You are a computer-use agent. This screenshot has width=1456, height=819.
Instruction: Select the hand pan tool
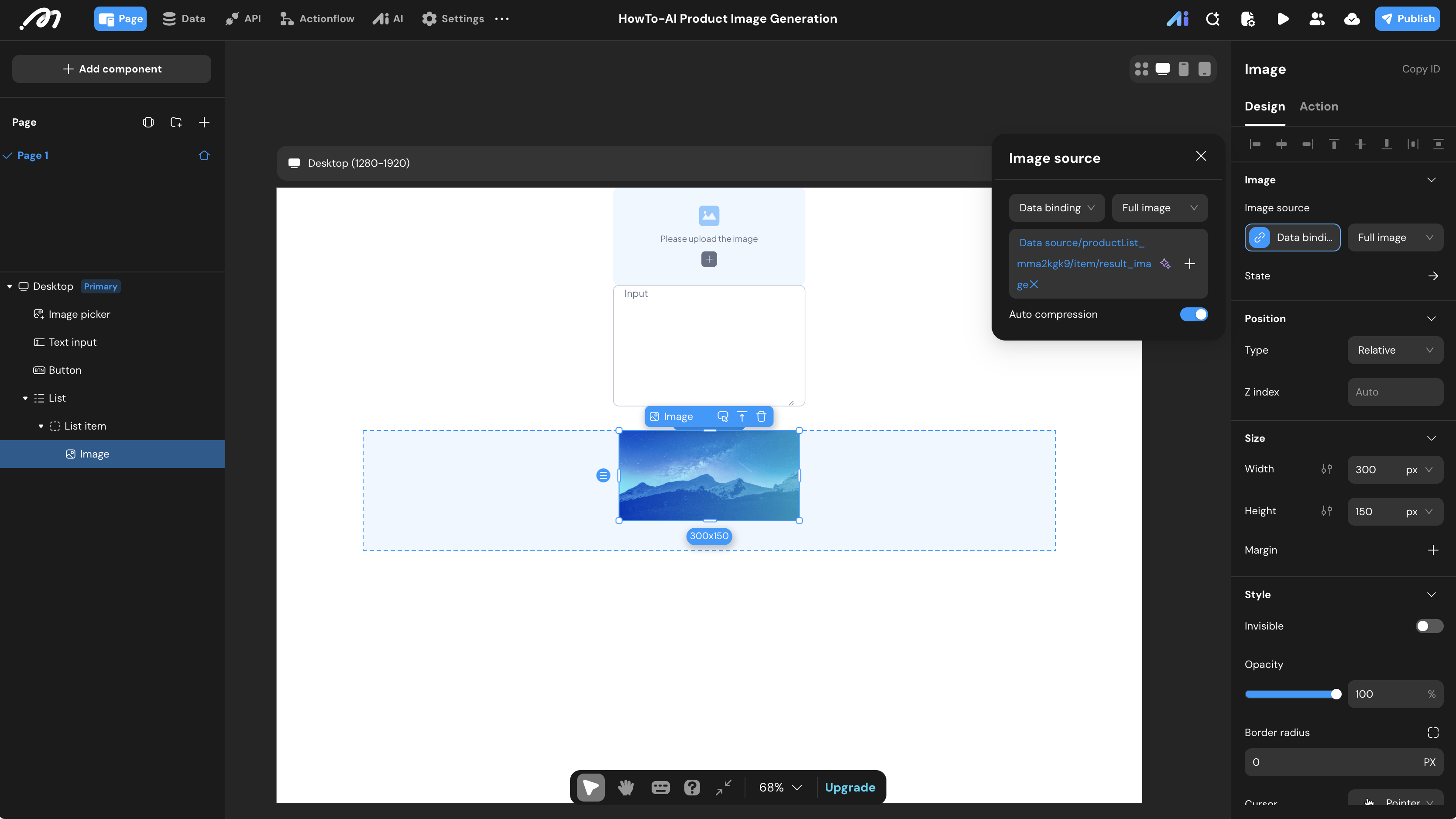click(x=626, y=787)
